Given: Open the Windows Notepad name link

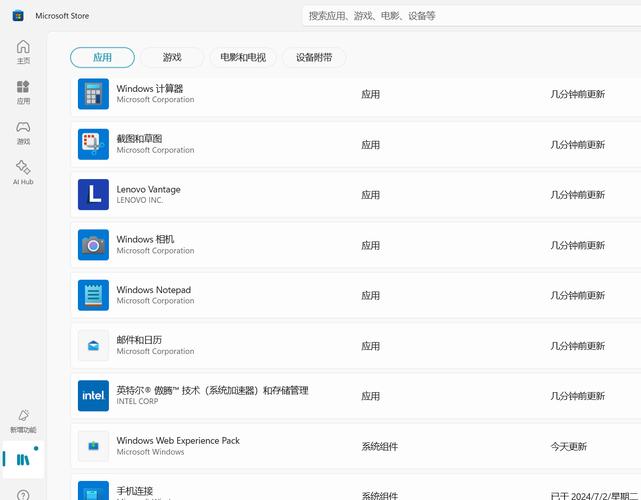Looking at the screenshot, I should [x=154, y=289].
